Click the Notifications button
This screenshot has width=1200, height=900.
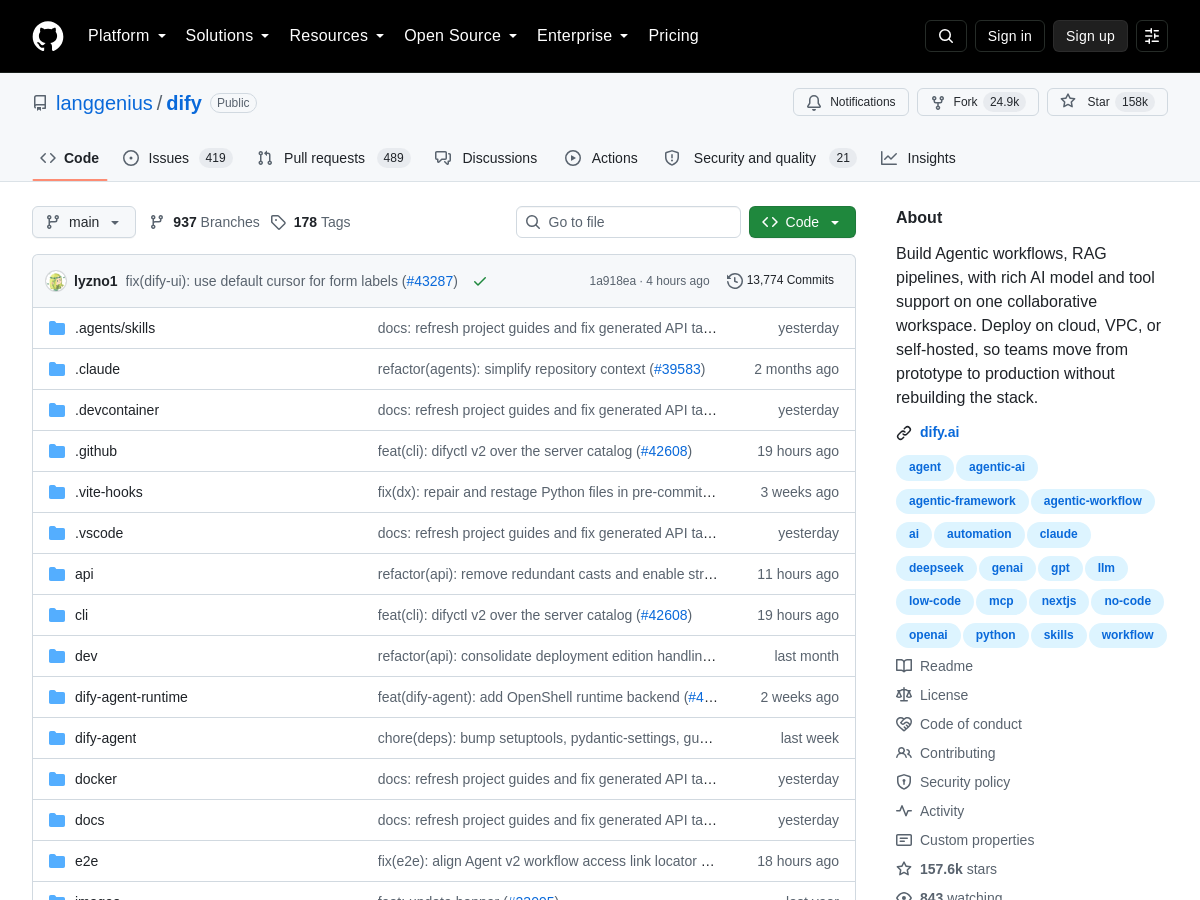click(x=851, y=102)
